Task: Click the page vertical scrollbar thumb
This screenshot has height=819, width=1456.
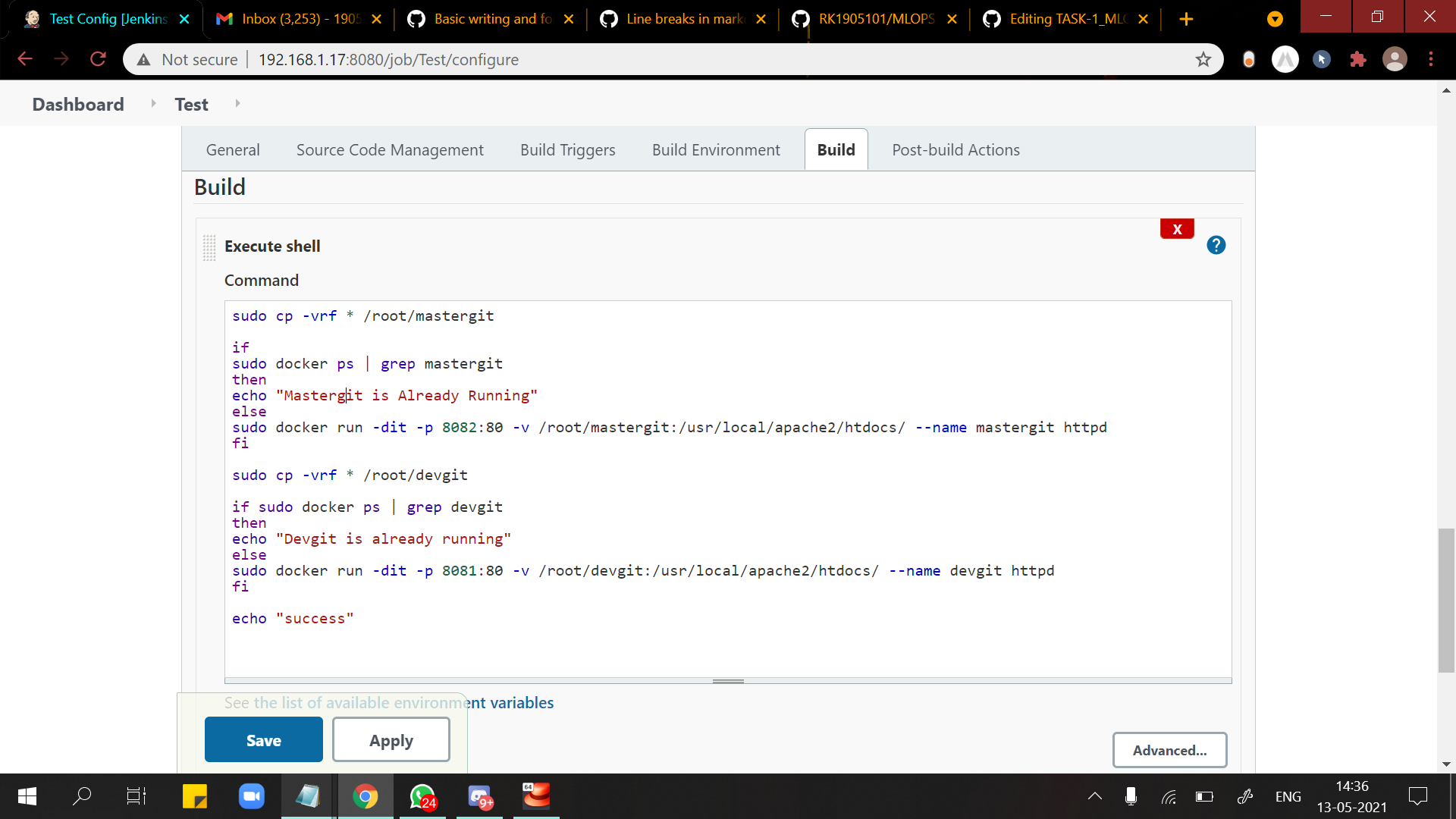Action: click(1446, 600)
